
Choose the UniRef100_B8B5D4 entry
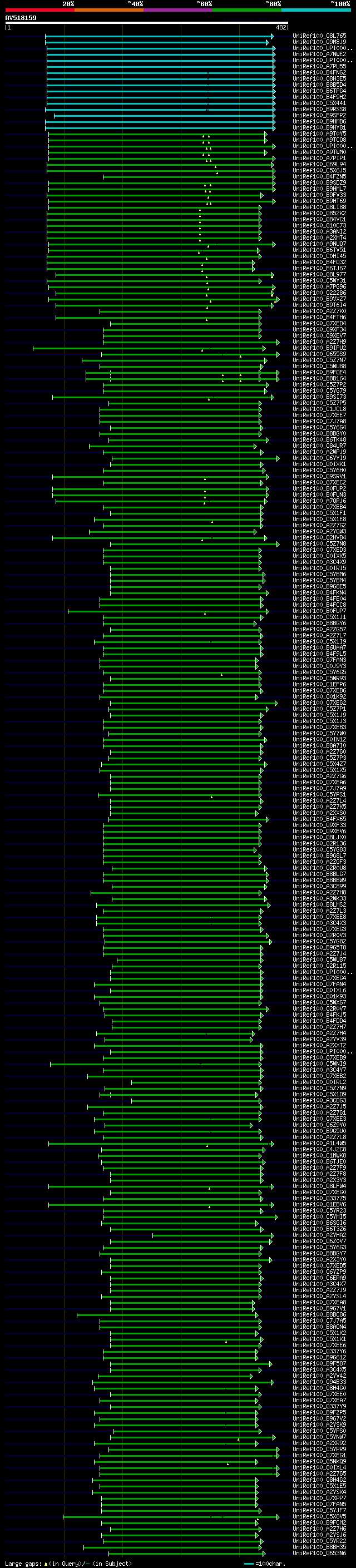tap(319, 85)
